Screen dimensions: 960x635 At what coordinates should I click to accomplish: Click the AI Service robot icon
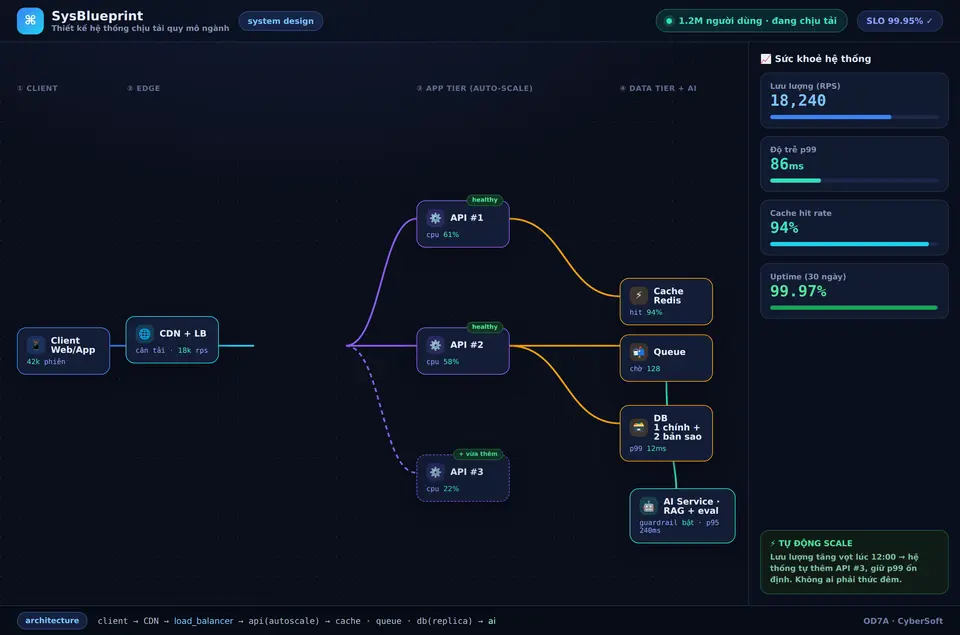648,506
